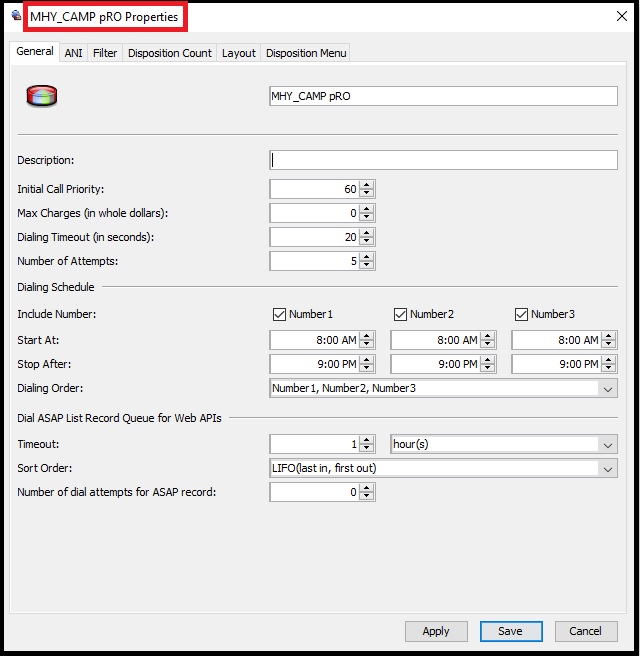Increase Number3 Start At time
This screenshot has height=656, width=640.
click(x=609, y=336)
